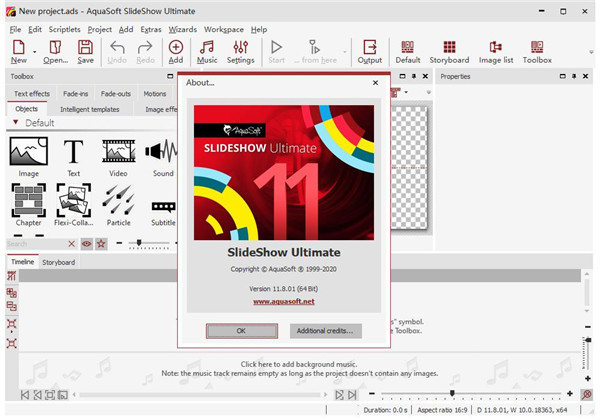
Task: Select the Intelligent templates tab
Action: coord(90,109)
